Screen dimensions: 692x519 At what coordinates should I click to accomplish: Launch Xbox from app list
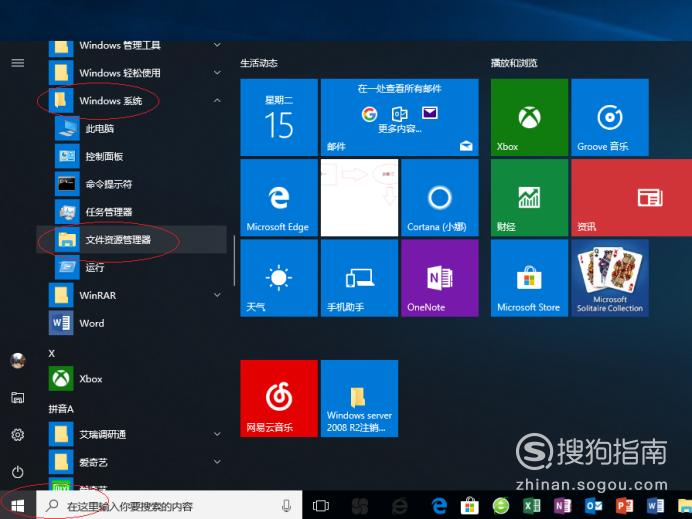[x=132, y=379]
